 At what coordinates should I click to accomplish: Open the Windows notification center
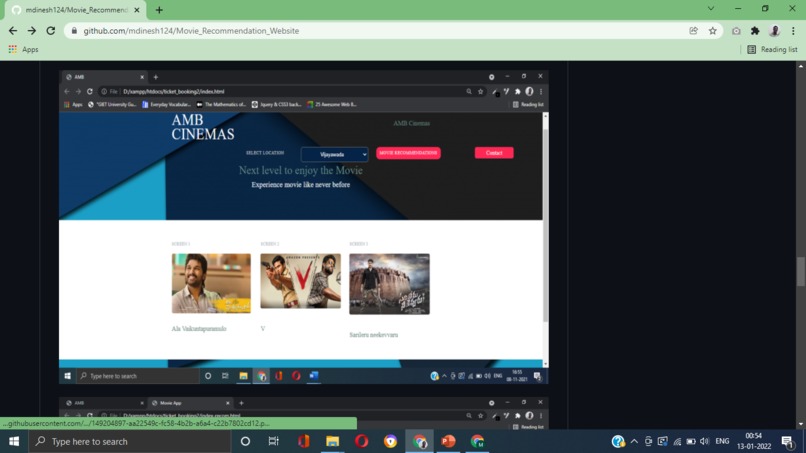click(787, 441)
